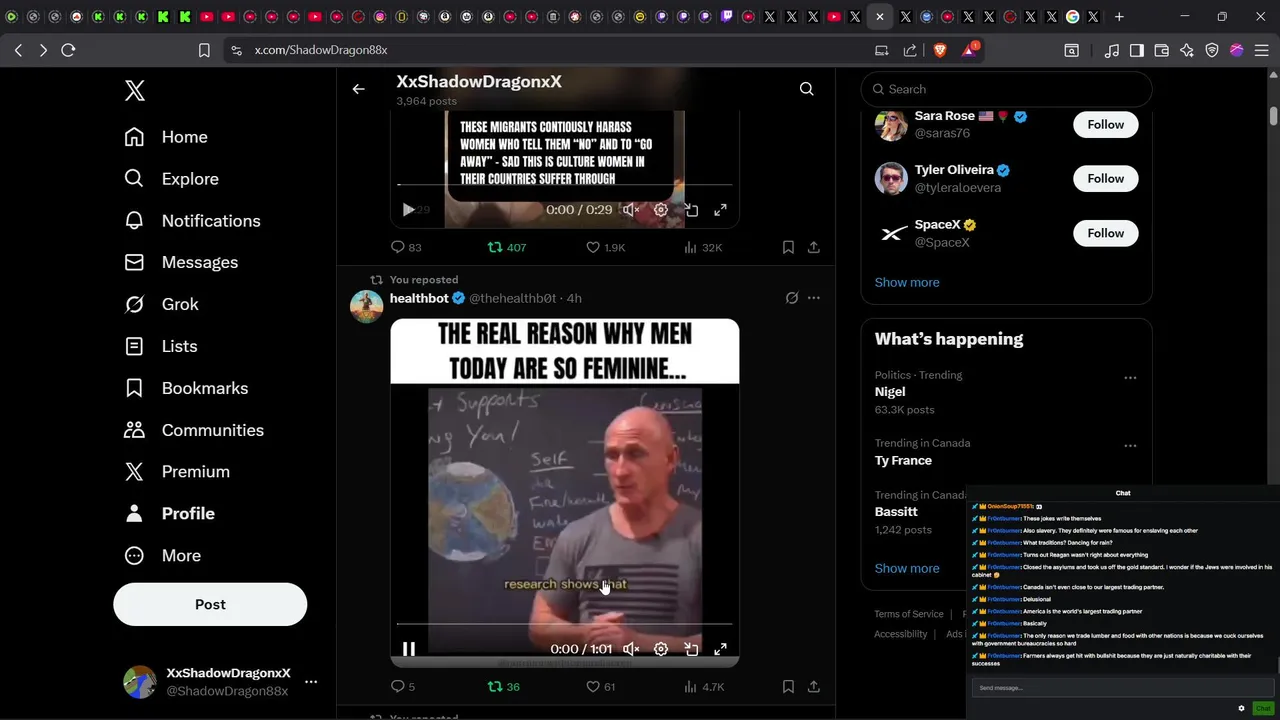Click the back arrow on the profile header
This screenshot has width=1280, height=720.
(x=358, y=89)
